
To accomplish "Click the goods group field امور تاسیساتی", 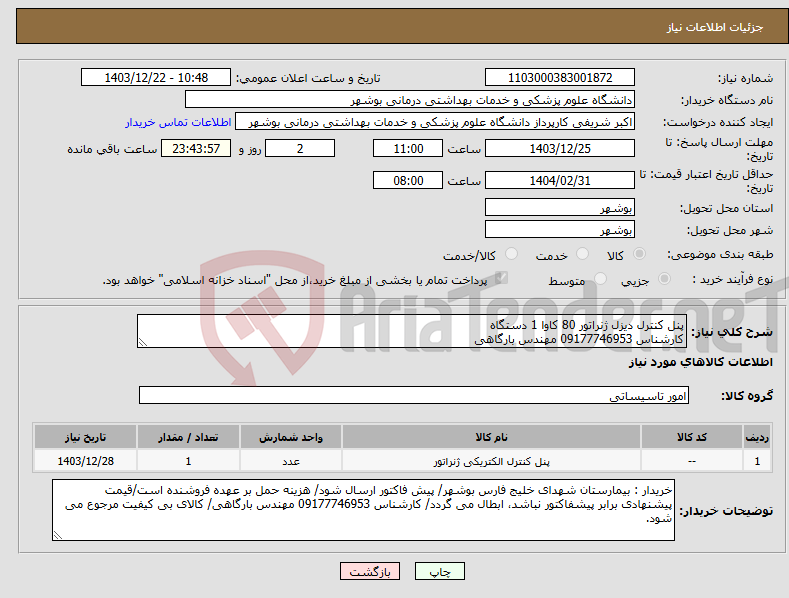I will (x=414, y=396).
